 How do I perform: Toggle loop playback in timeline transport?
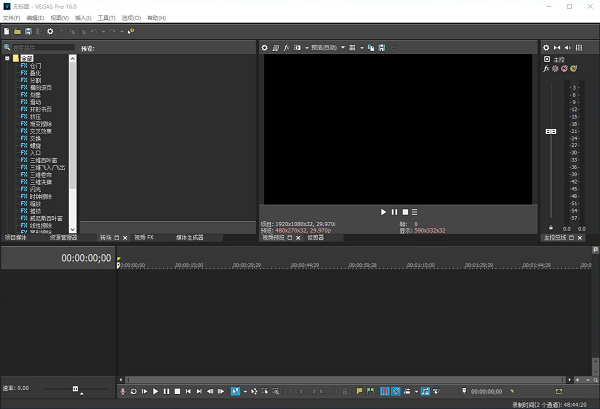click(x=133, y=391)
